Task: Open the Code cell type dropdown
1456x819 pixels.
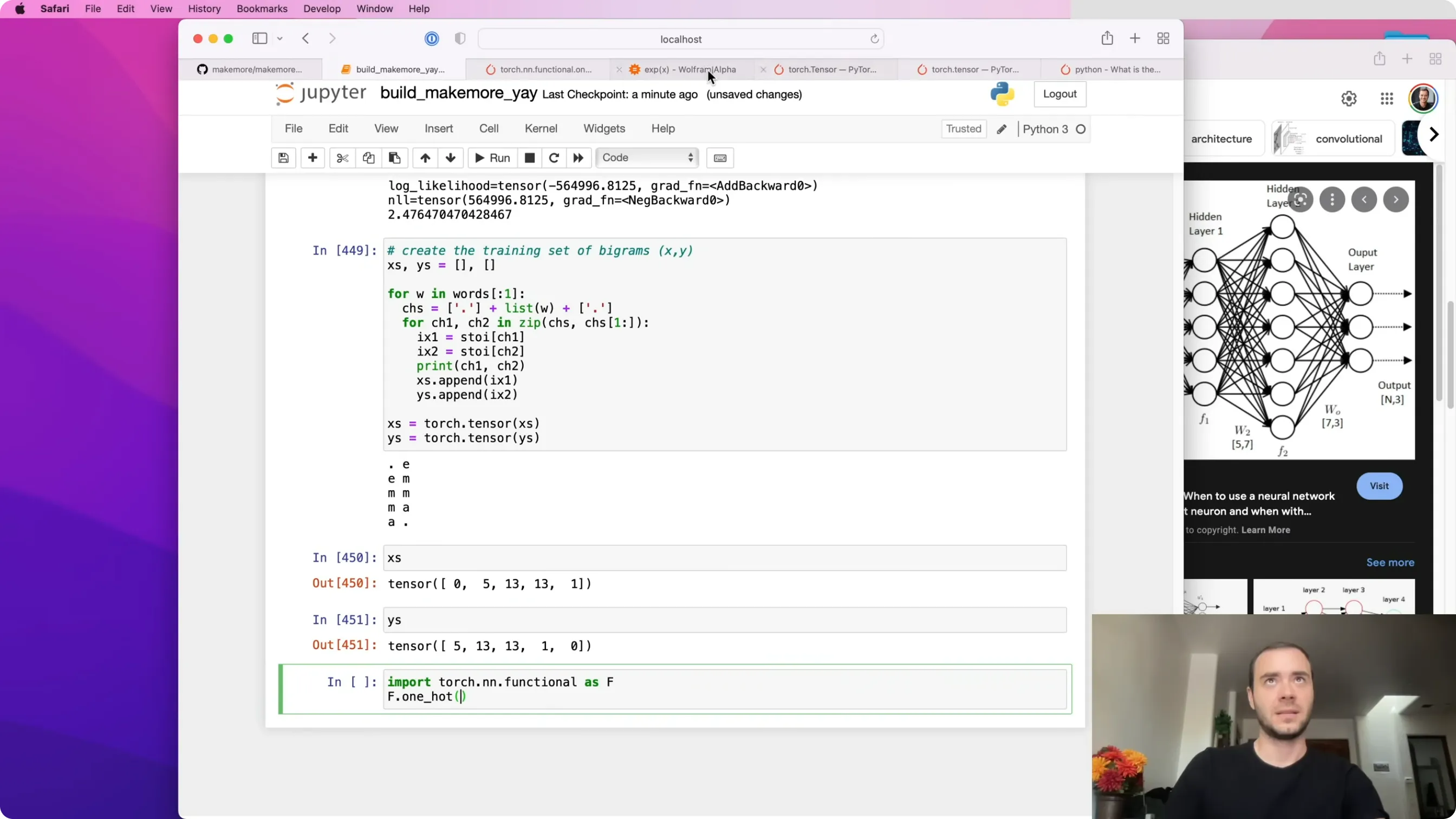Action: tap(647, 158)
